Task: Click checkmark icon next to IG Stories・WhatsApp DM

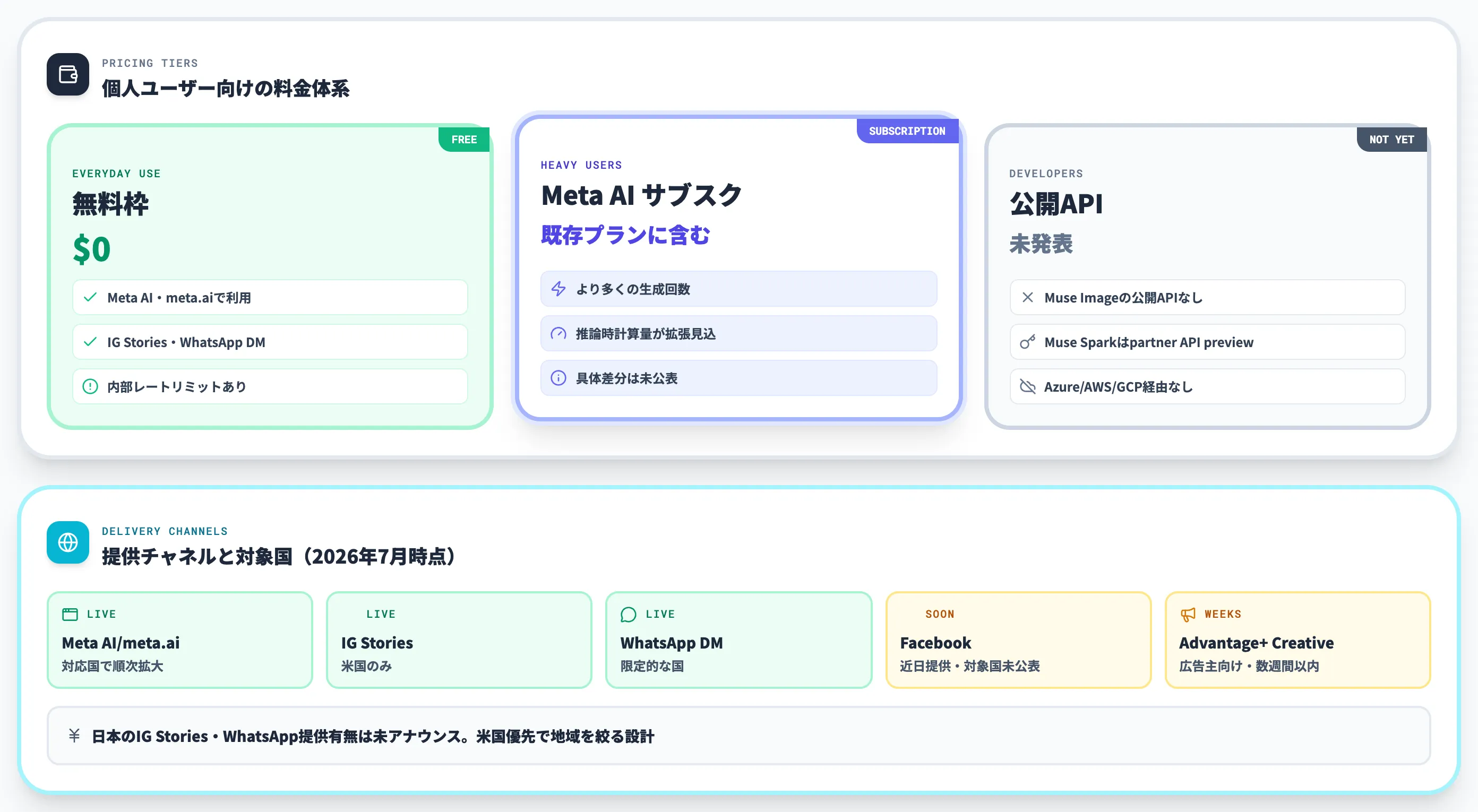Action: (x=90, y=342)
